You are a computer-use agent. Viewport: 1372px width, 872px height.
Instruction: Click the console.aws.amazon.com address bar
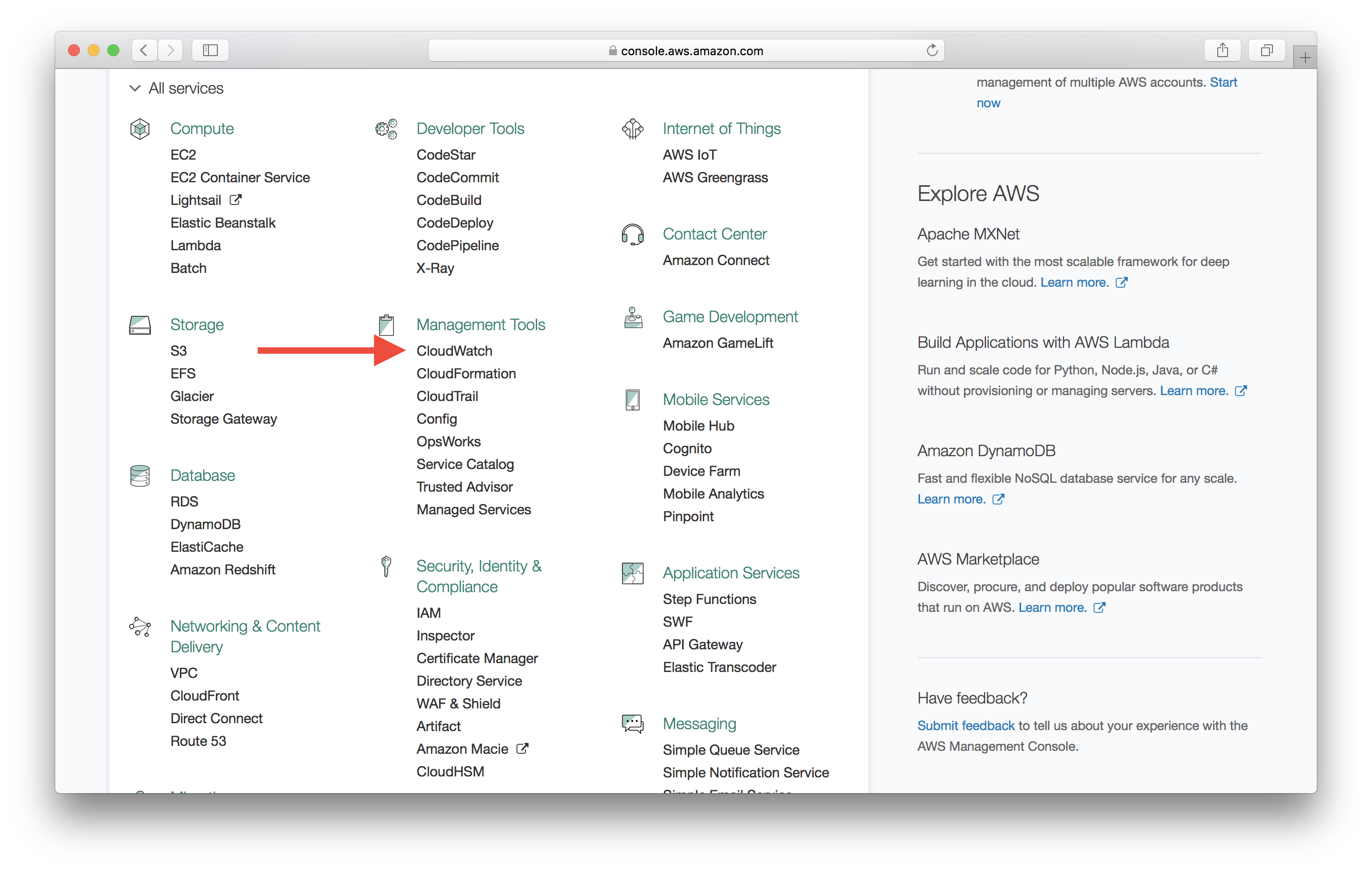click(686, 50)
